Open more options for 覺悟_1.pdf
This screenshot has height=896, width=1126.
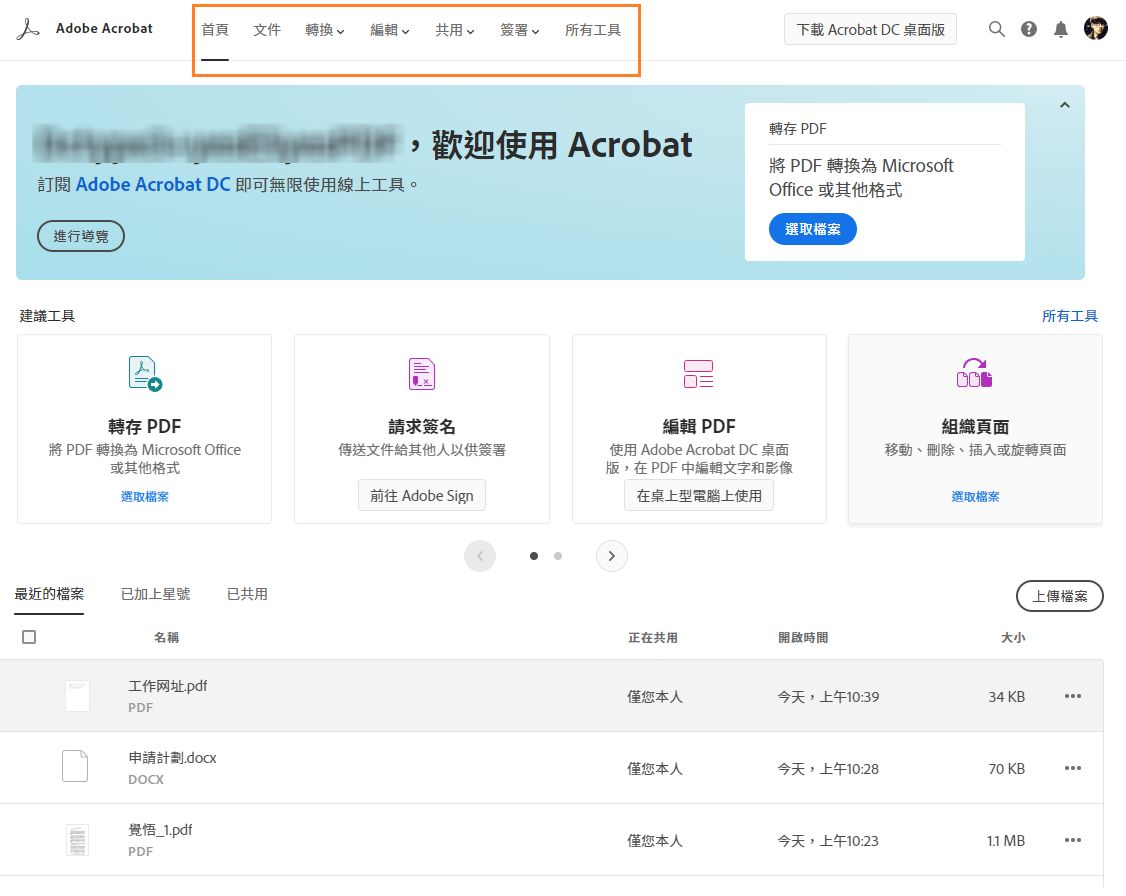coord(1072,839)
